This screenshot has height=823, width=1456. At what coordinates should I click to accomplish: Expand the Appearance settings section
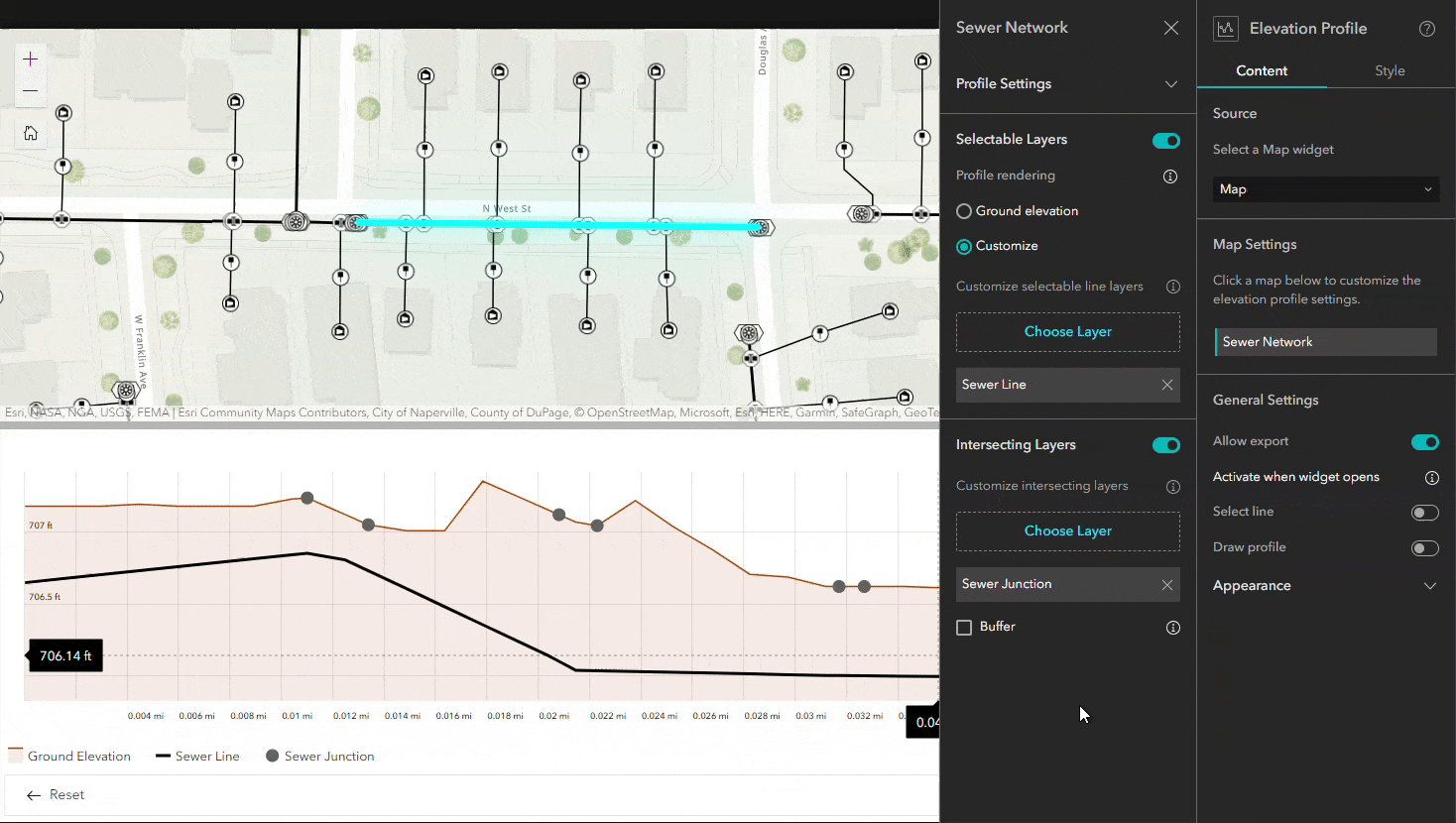[x=1429, y=585]
